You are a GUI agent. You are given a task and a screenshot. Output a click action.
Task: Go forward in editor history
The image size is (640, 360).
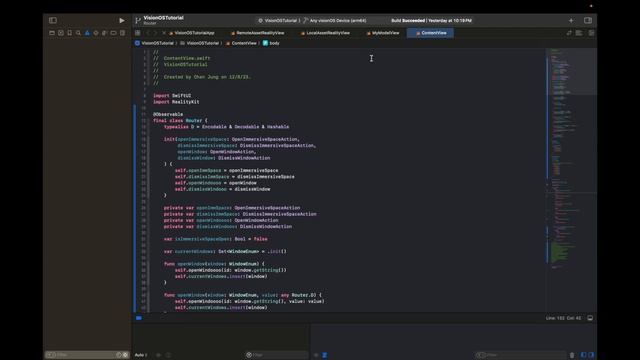pyautogui.click(x=156, y=33)
